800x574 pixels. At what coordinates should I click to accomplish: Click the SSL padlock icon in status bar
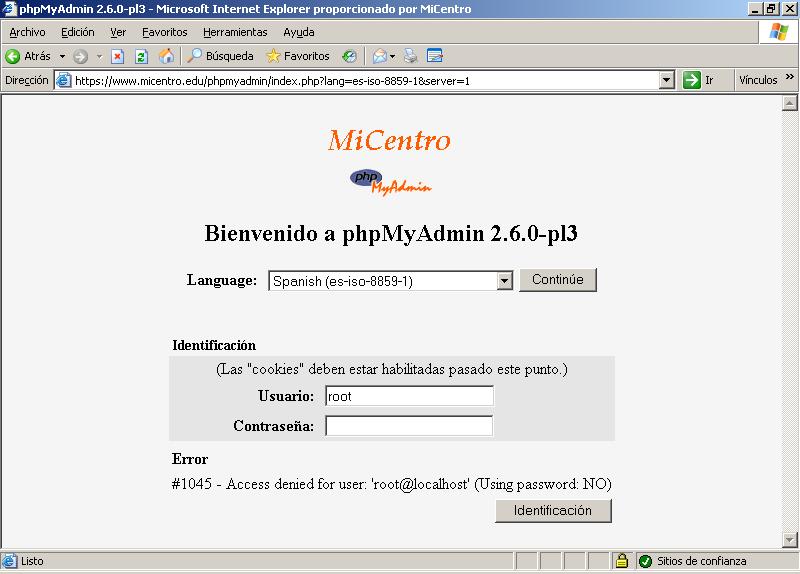click(x=621, y=561)
